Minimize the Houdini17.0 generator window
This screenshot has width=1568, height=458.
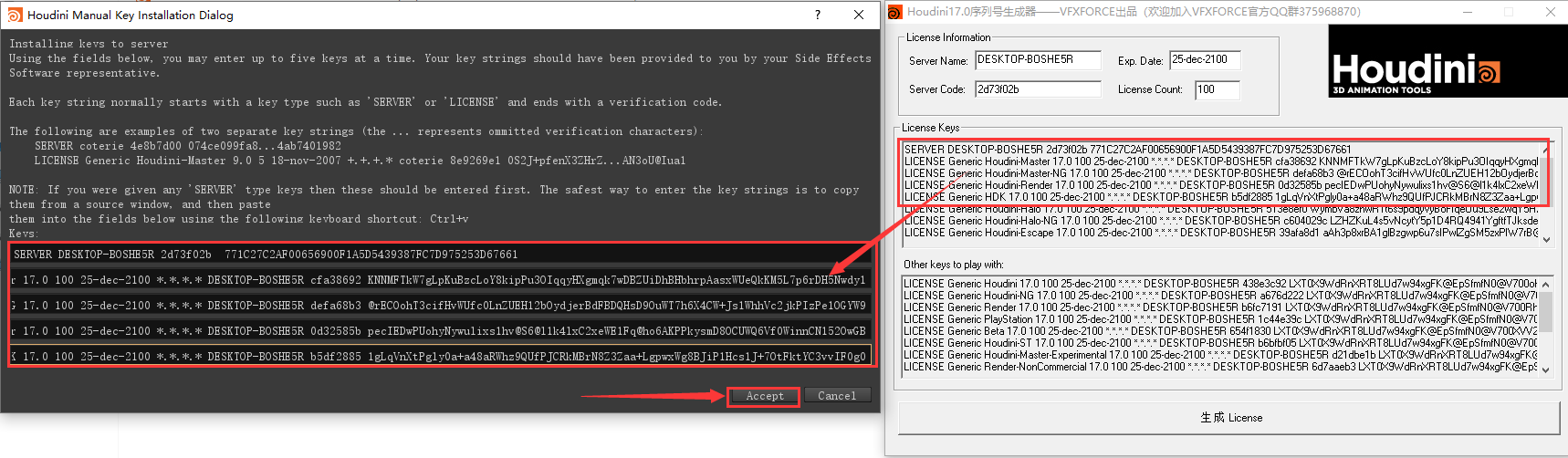click(1469, 12)
